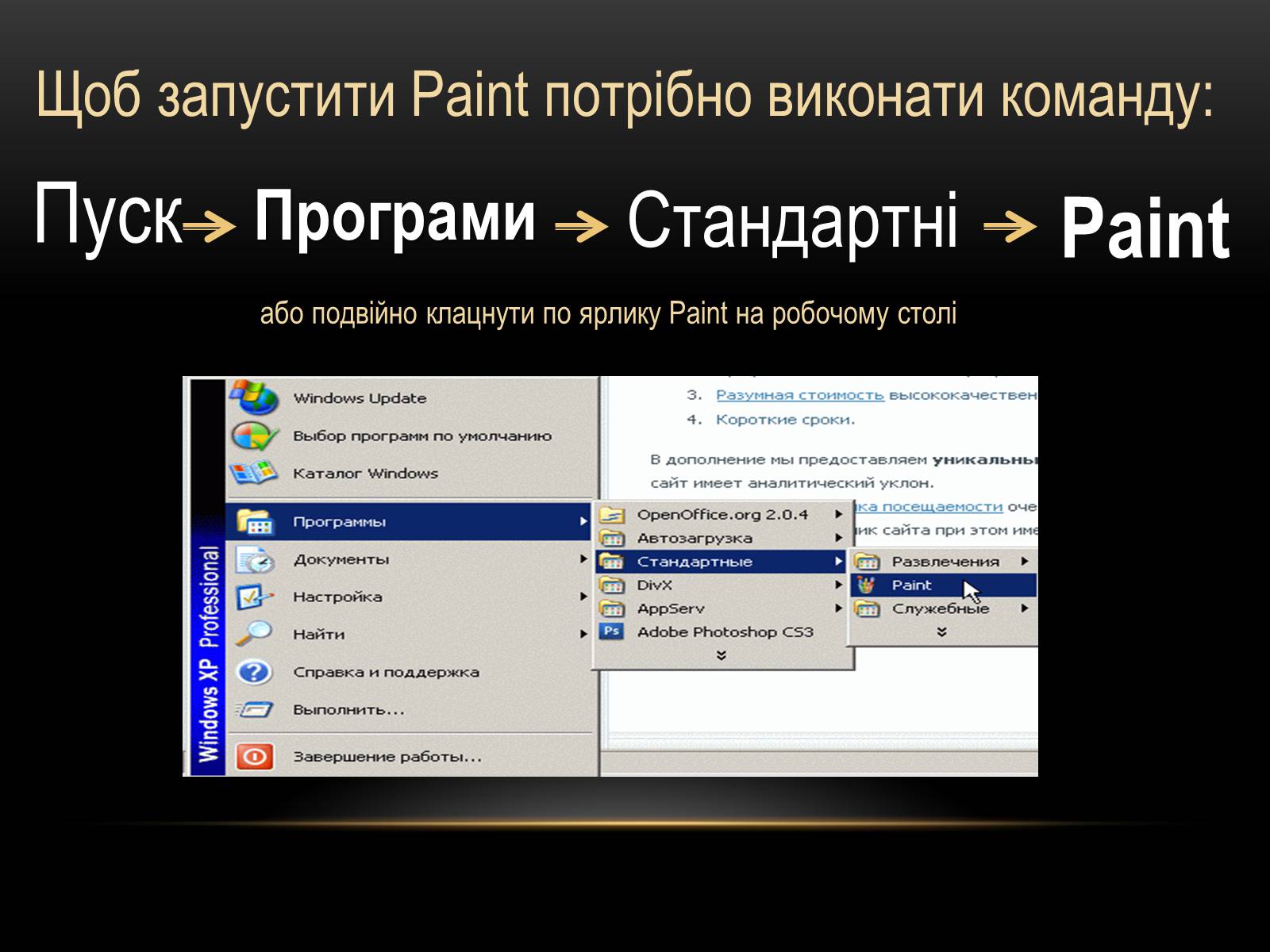Click the Развлечения folder icon
The width and height of the screenshot is (1270, 952).
click(867, 562)
